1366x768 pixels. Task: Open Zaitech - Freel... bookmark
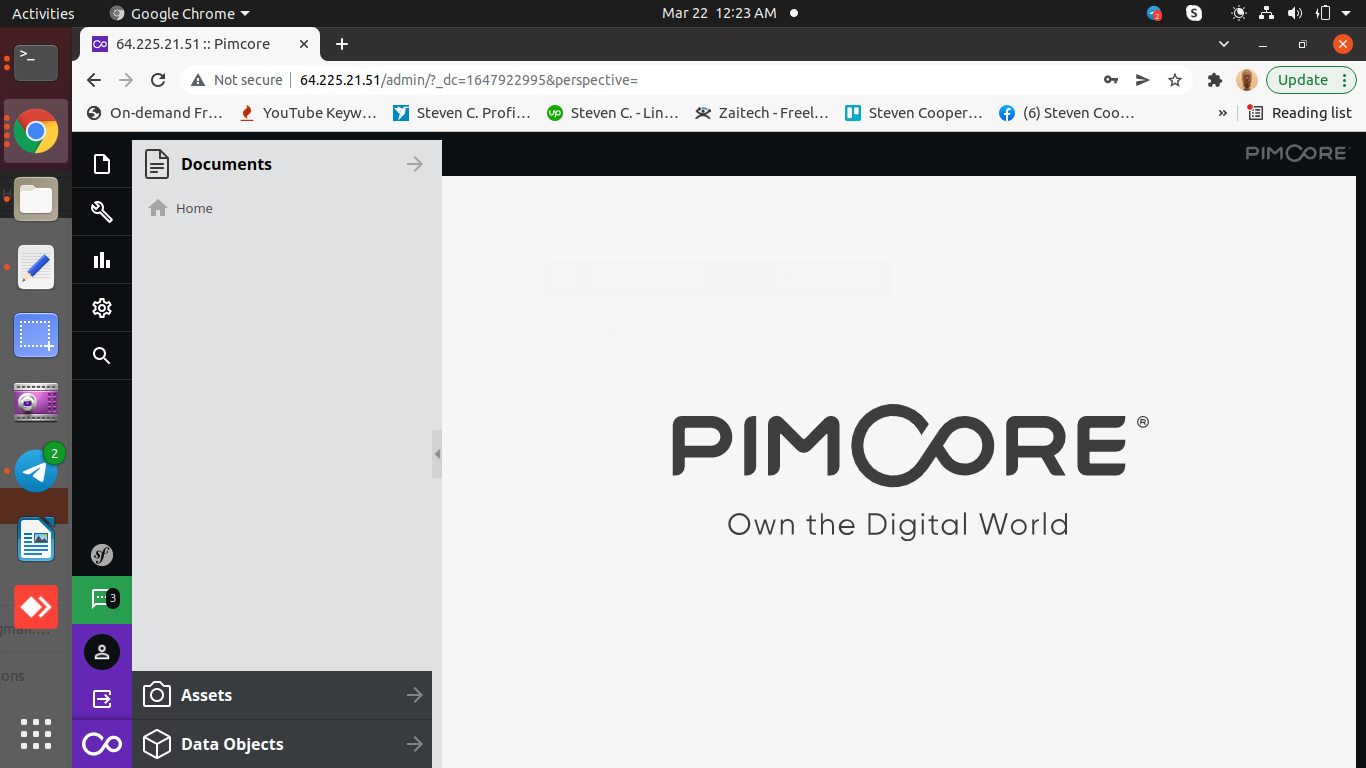tap(763, 113)
